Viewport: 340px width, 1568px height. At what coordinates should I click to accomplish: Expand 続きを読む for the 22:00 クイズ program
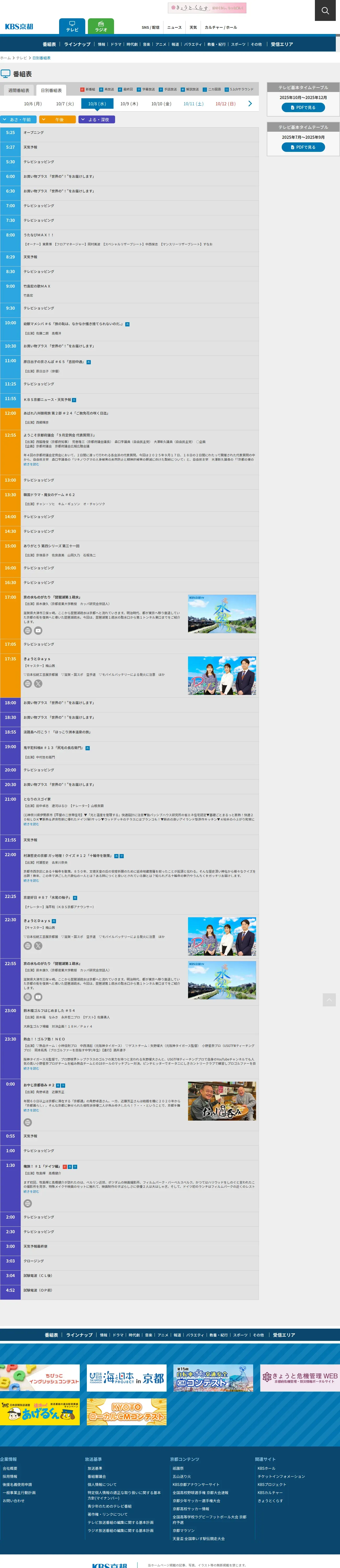tap(31, 880)
